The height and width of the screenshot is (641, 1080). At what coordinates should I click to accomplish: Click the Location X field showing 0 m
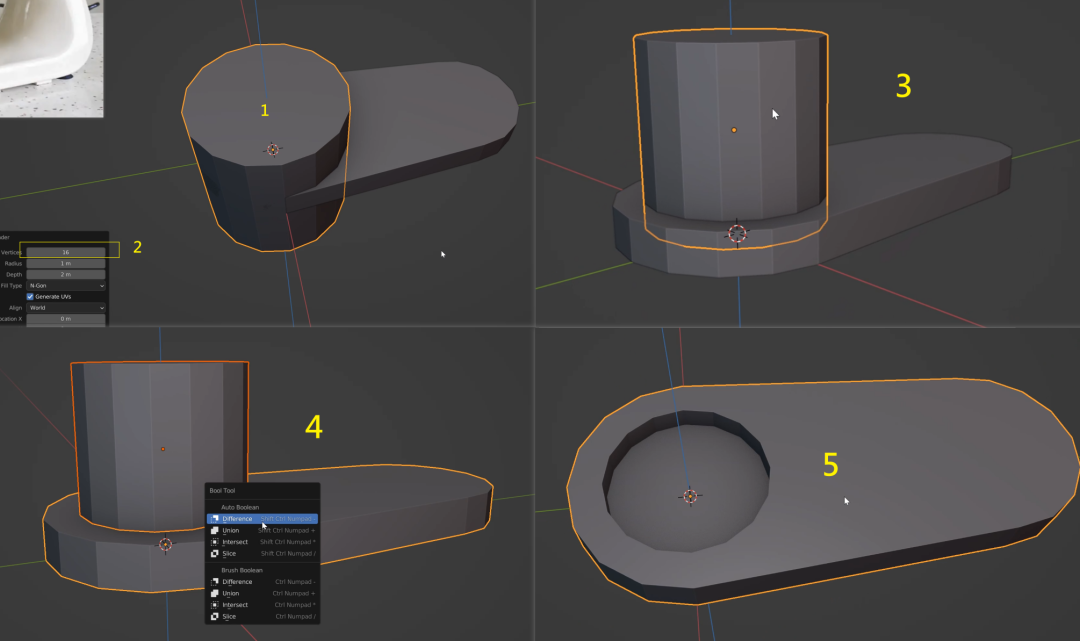click(x=65, y=319)
